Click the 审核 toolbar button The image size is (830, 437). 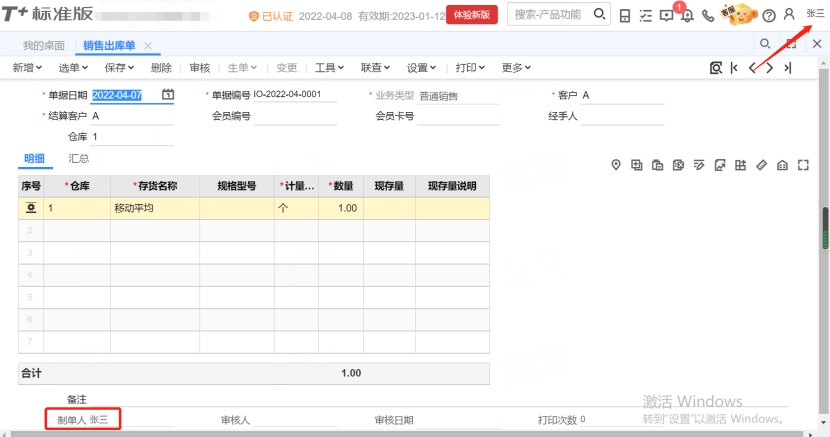pyautogui.click(x=200, y=68)
